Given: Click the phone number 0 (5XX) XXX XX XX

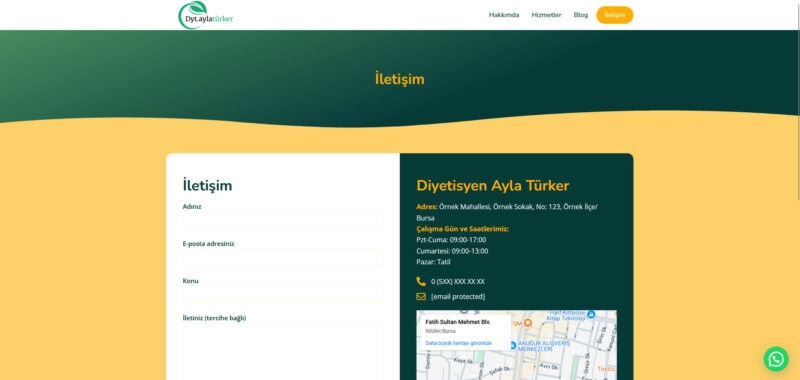Looking at the screenshot, I should 458,282.
